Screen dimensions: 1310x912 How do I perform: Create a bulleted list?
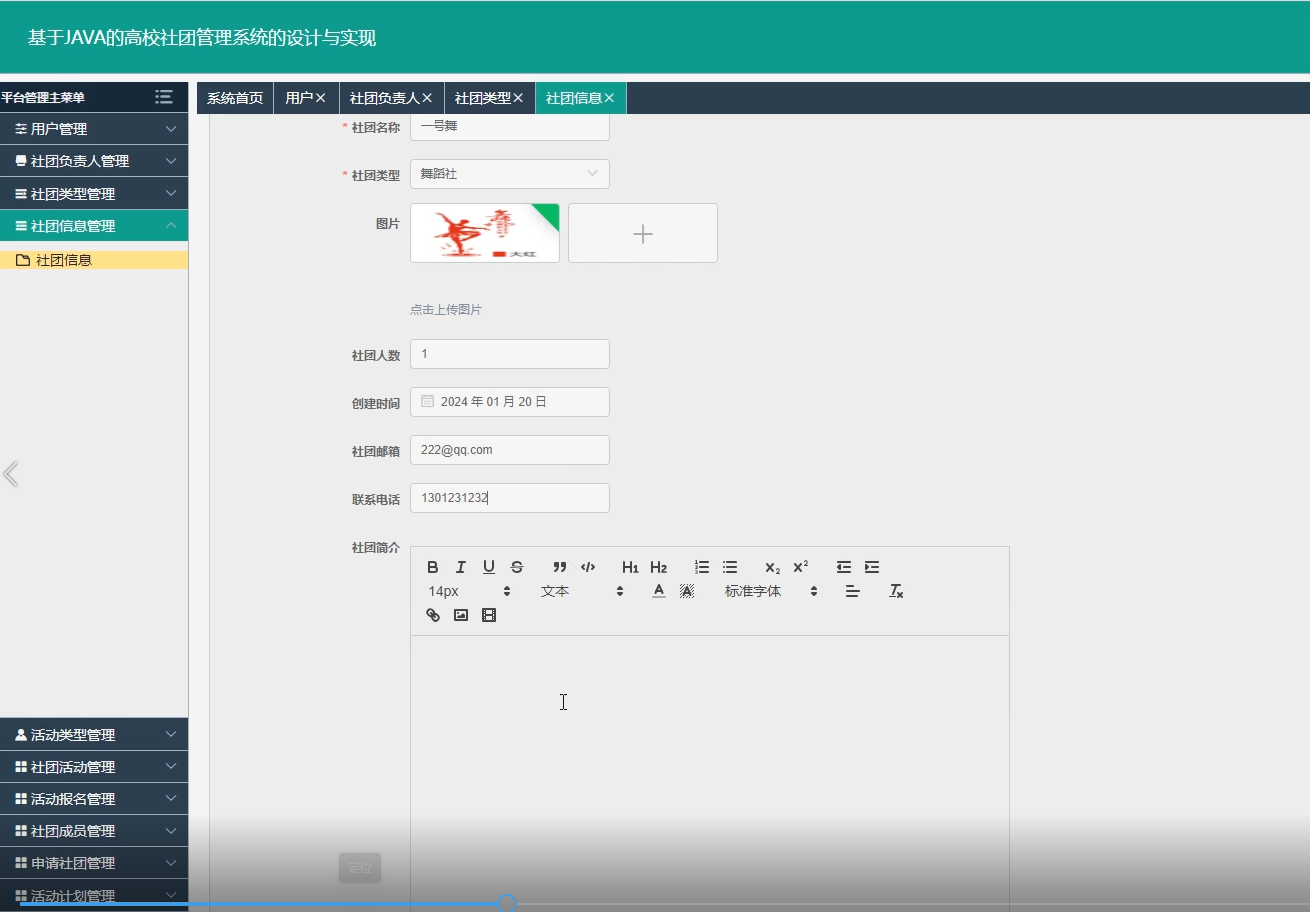(x=730, y=567)
